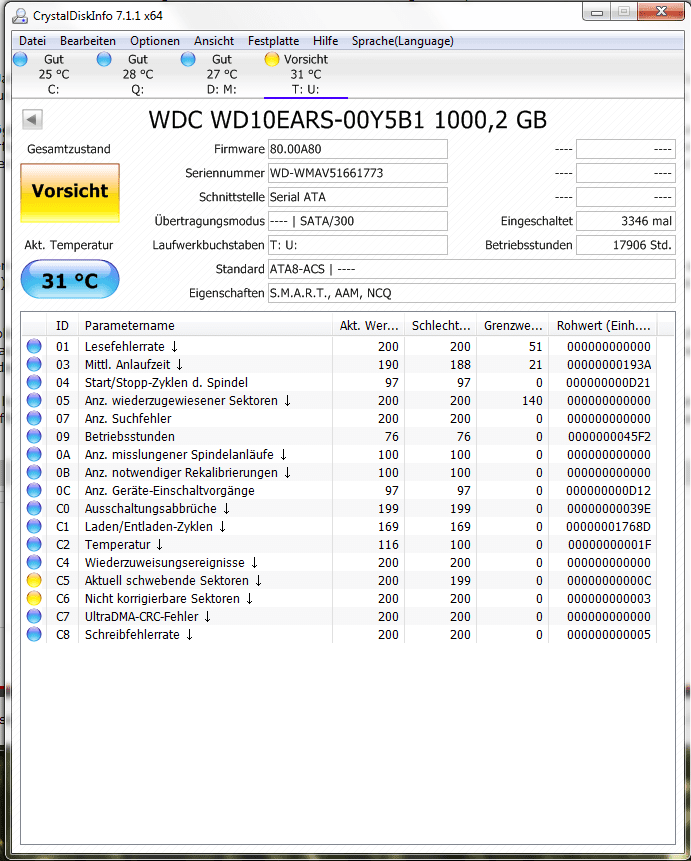Click status orb of Temperatur row
The height and width of the screenshot is (861, 691).
point(34,545)
